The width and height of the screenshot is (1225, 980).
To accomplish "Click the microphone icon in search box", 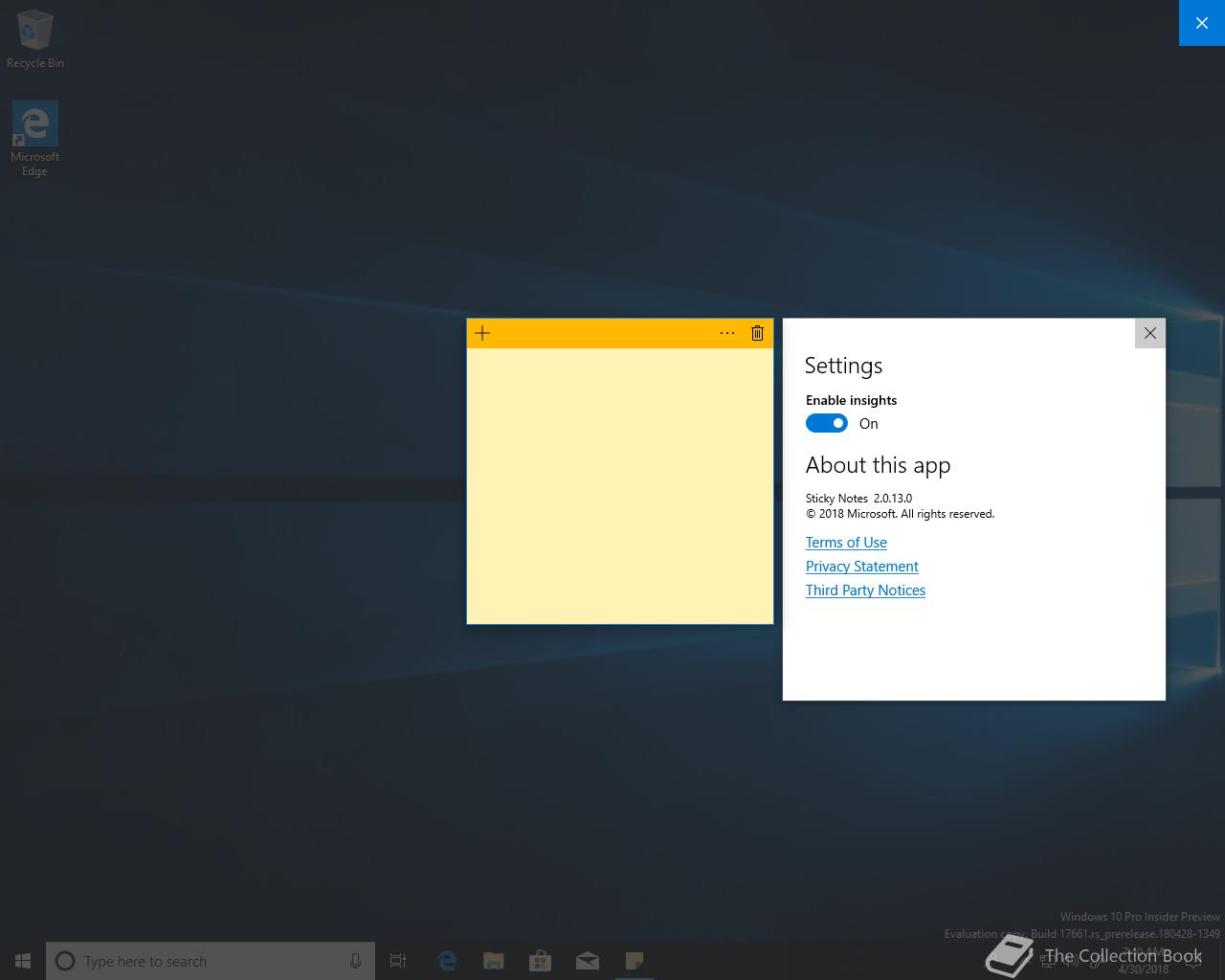I will (x=355, y=961).
